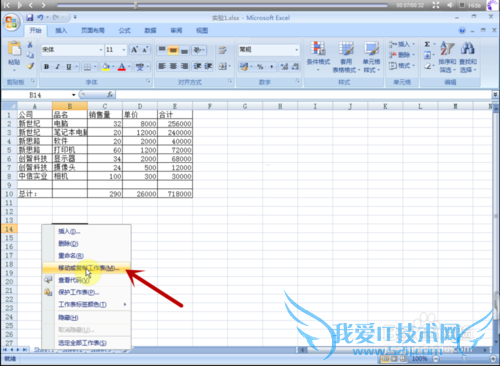
Task: Insert function via fx button
Action: point(110,95)
